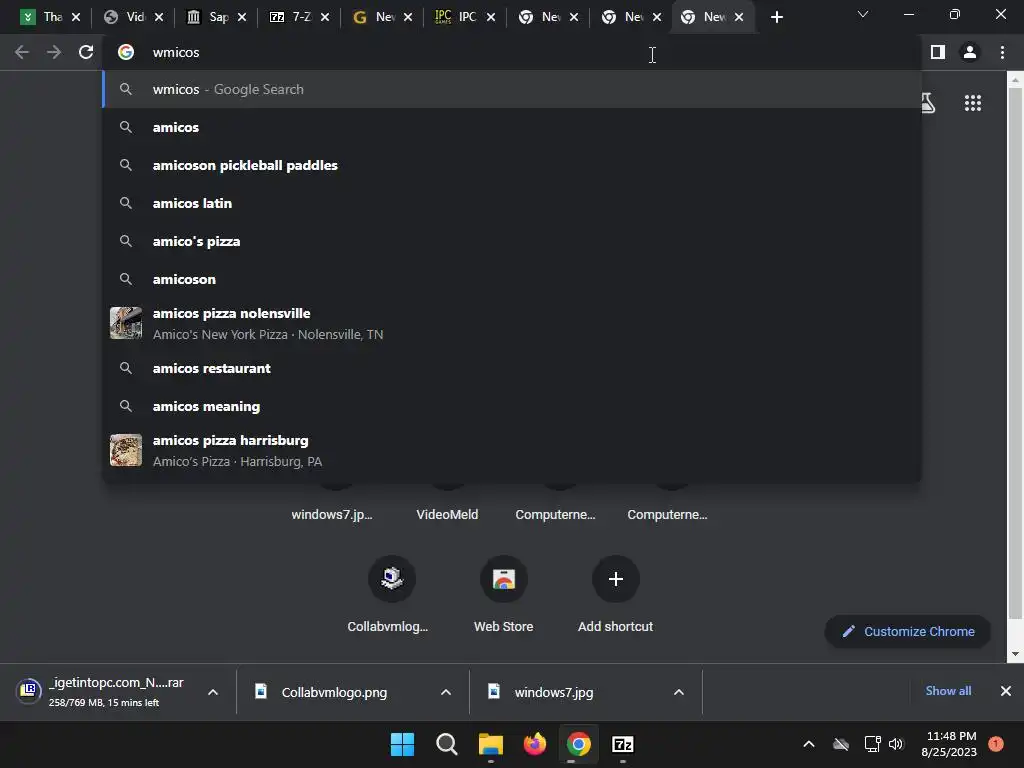Open the Chrome profile menu
The width and height of the screenshot is (1024, 768).
pyautogui.click(x=970, y=52)
